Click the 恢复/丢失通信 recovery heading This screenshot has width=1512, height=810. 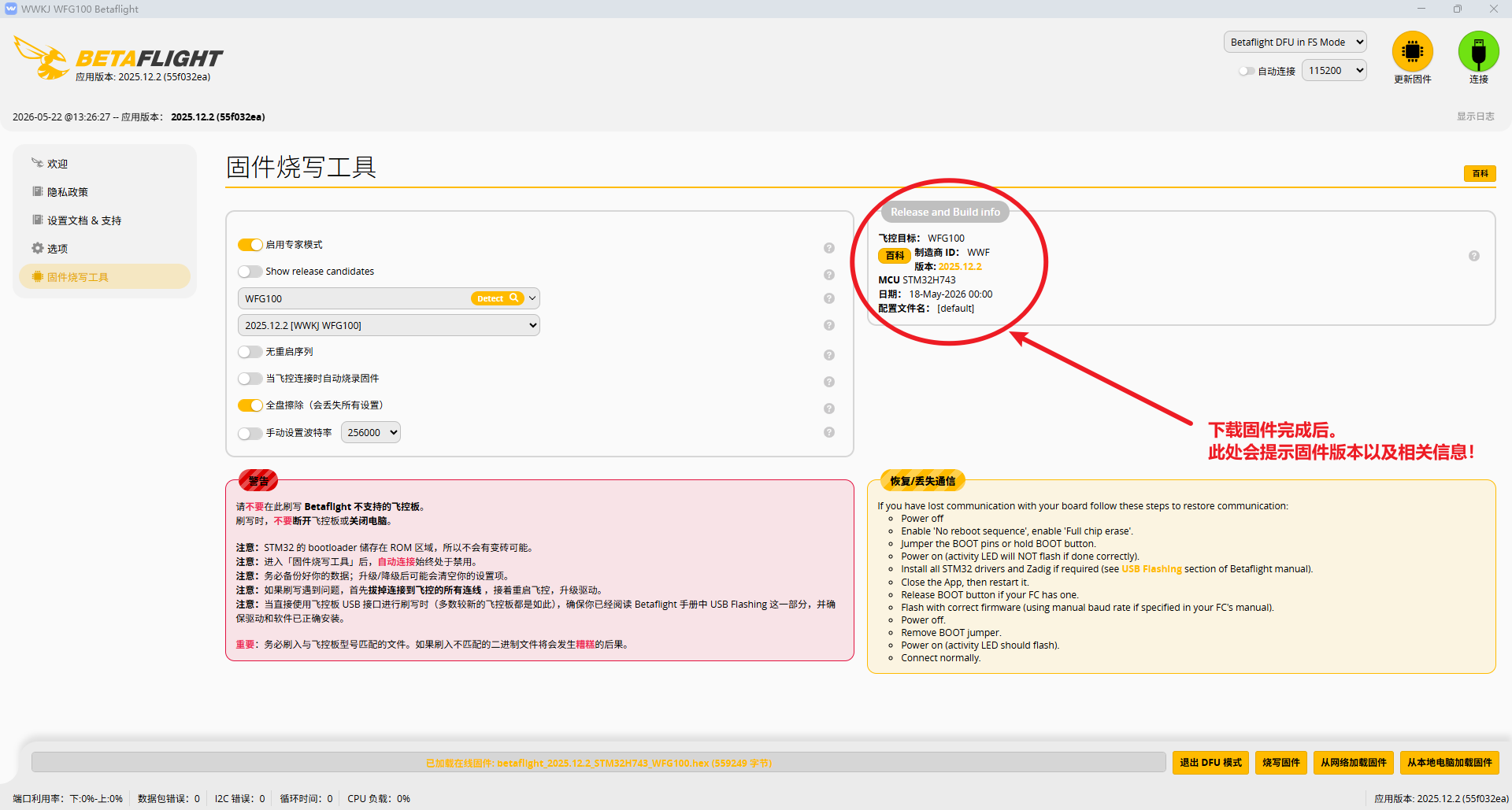point(922,481)
